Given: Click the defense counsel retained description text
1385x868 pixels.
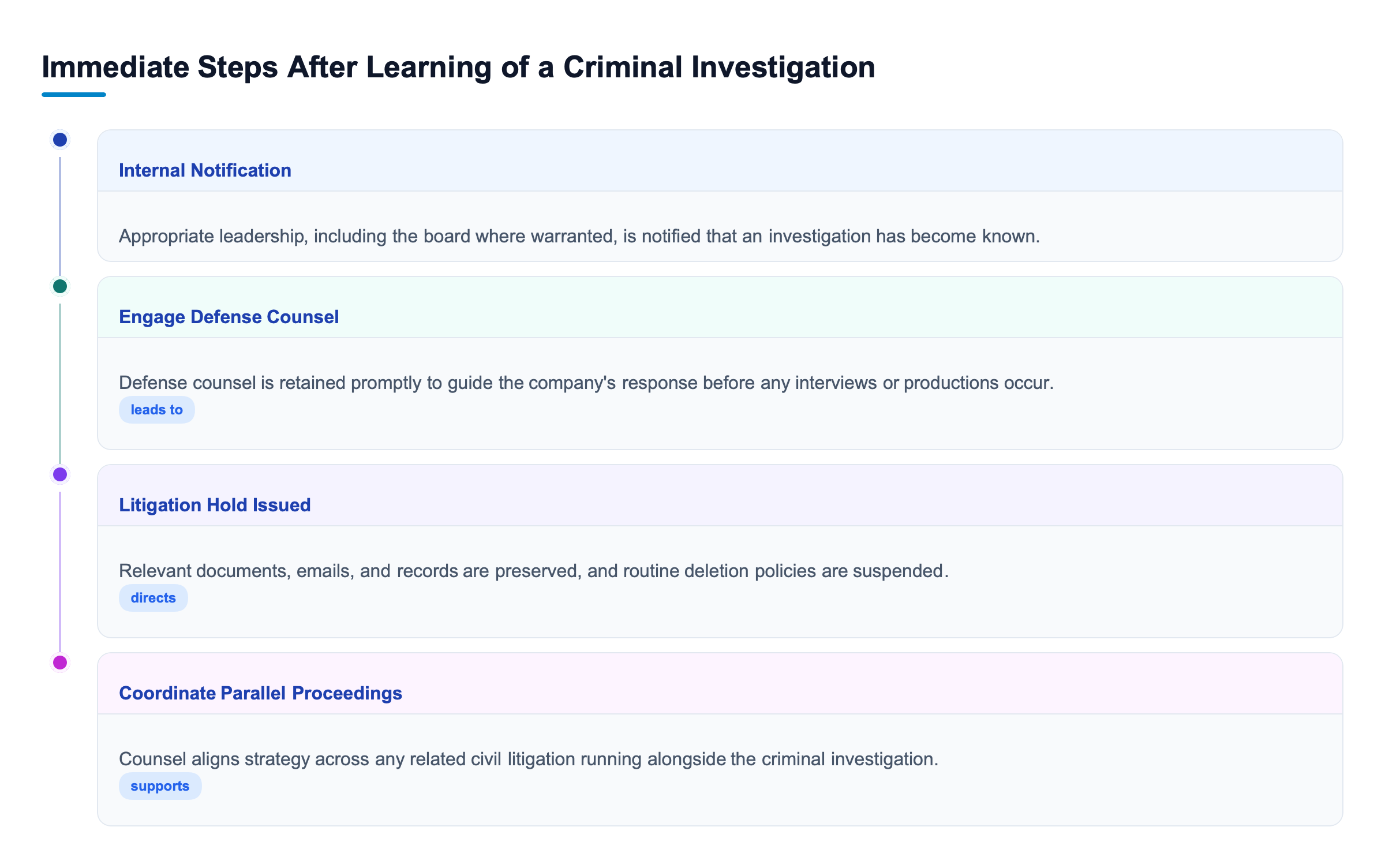Looking at the screenshot, I should [x=586, y=383].
